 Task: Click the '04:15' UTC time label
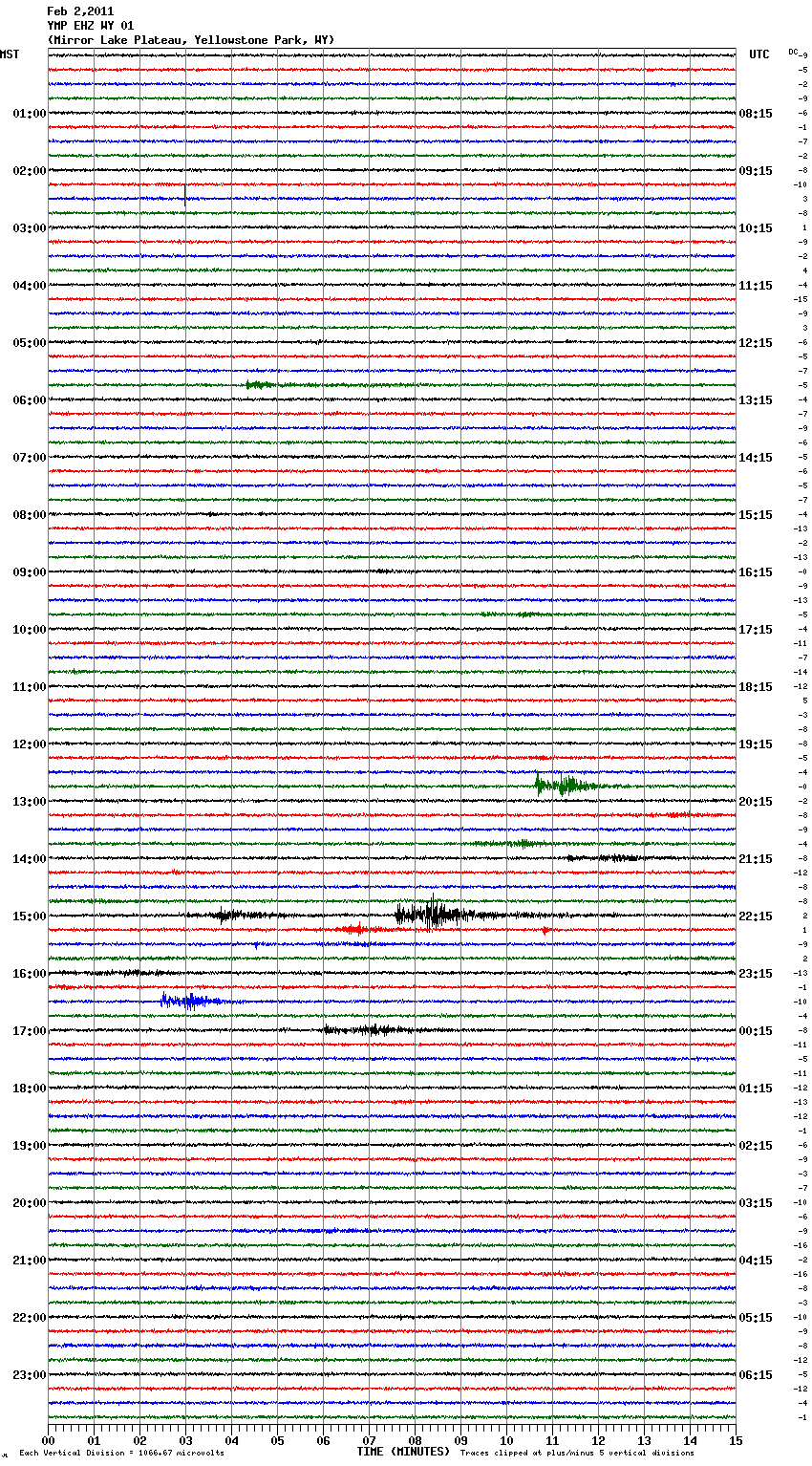756,1261
